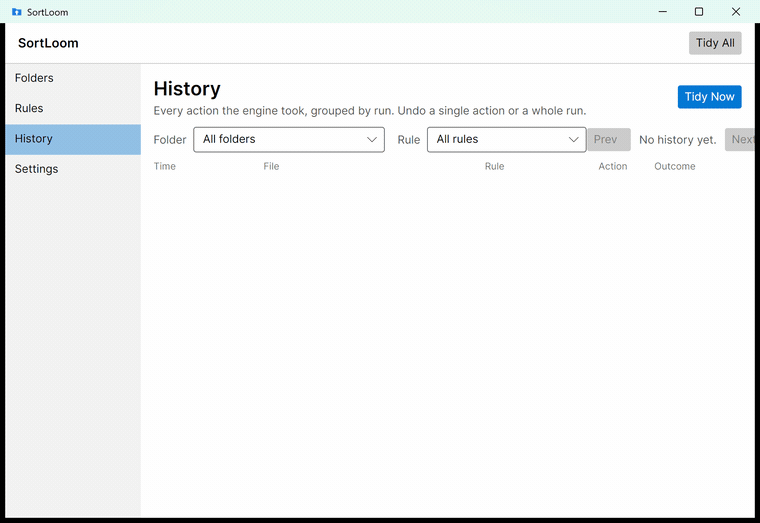Run Tidy Now
Image resolution: width=760 pixels, height=523 pixels.
tap(709, 97)
